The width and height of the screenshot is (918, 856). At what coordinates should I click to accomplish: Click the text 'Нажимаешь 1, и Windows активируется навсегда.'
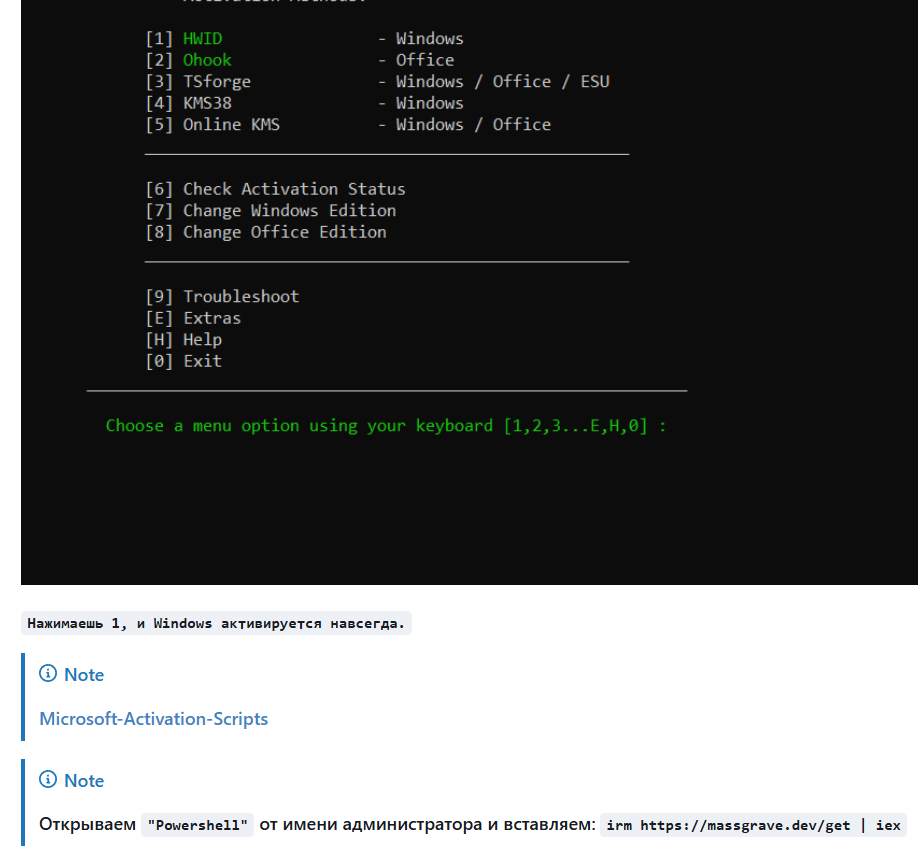point(216,623)
